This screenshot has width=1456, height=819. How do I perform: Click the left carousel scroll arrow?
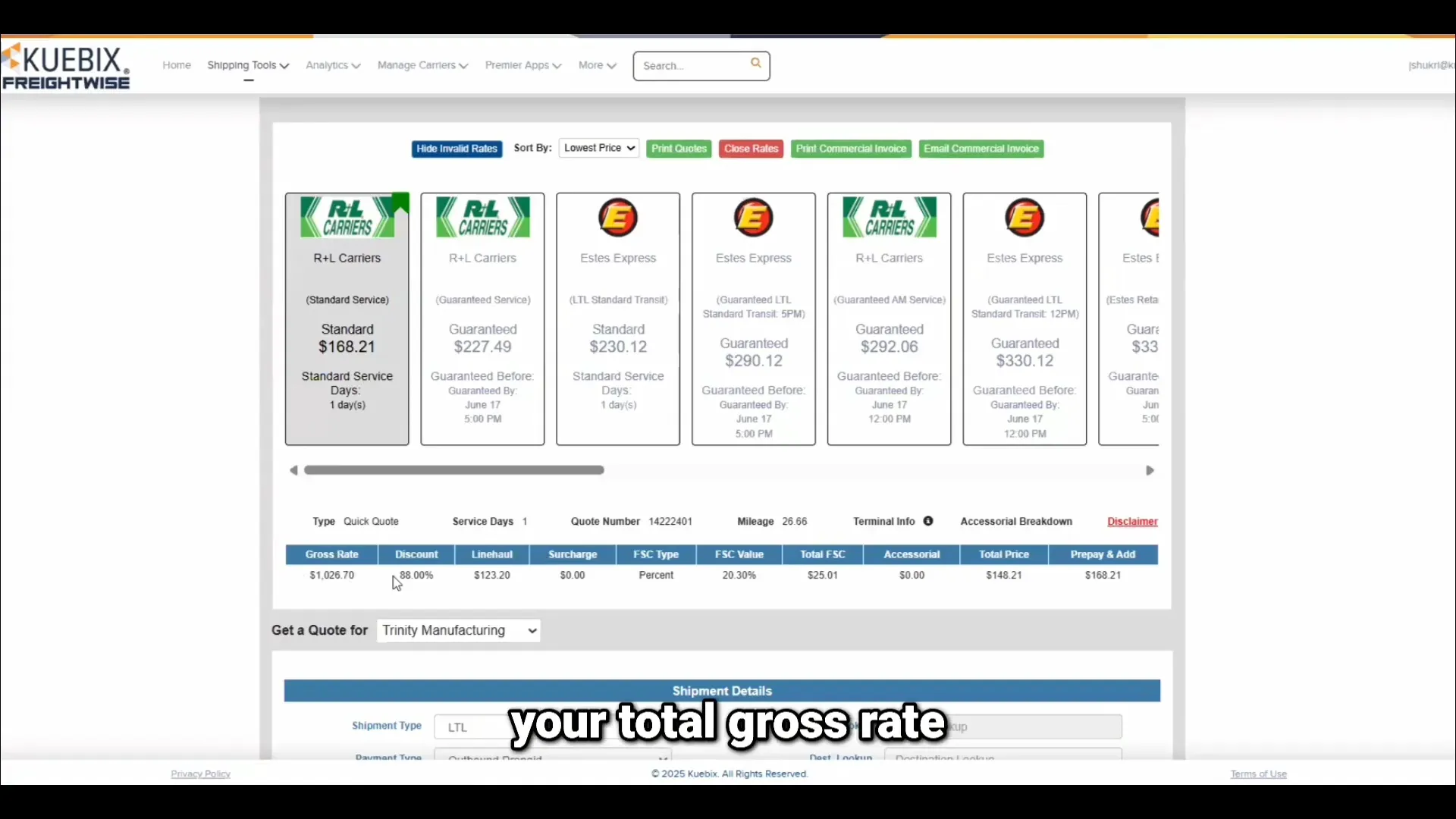(x=293, y=469)
